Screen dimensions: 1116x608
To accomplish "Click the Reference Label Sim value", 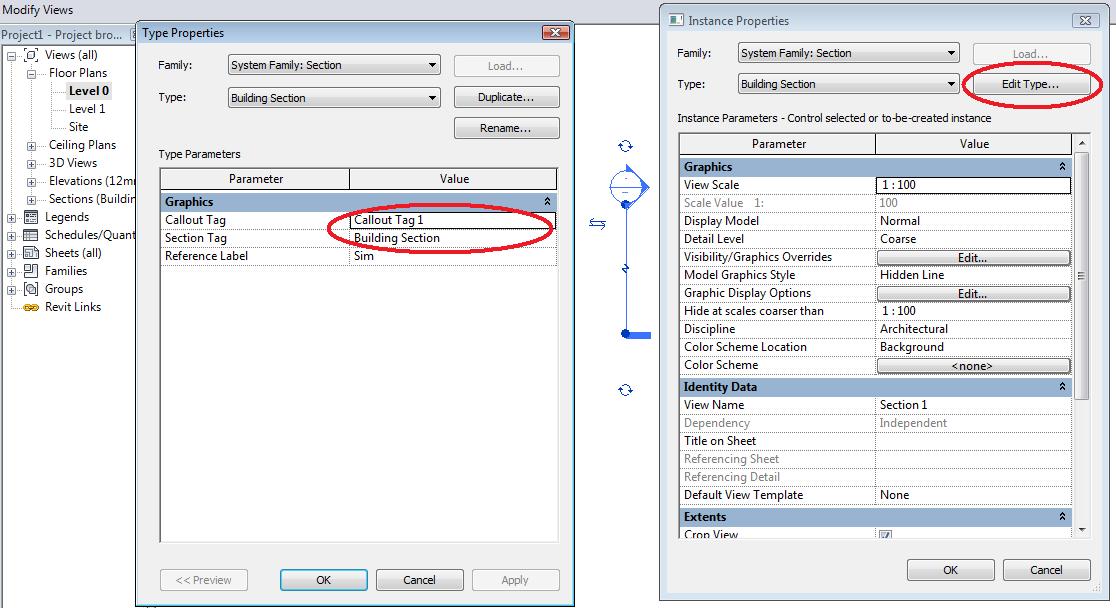I will pyautogui.click(x=453, y=256).
